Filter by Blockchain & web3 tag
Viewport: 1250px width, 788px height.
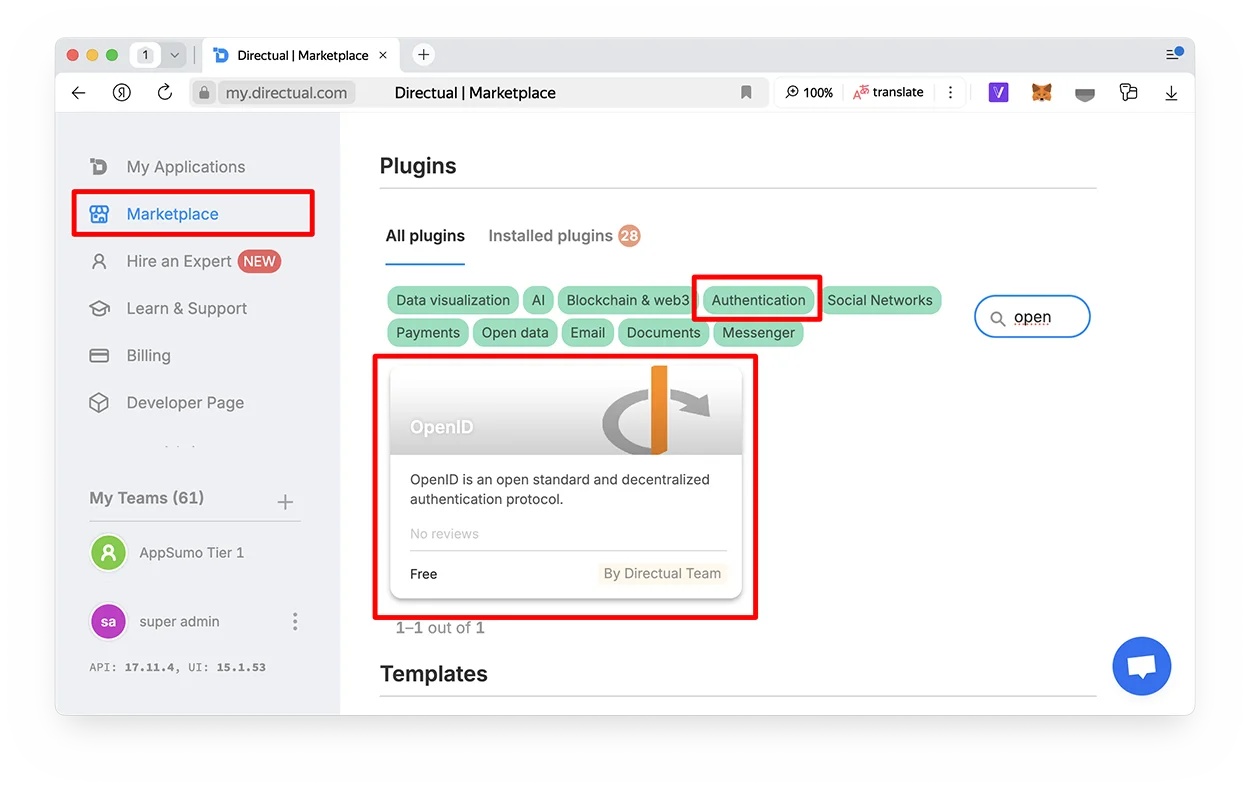coord(628,300)
